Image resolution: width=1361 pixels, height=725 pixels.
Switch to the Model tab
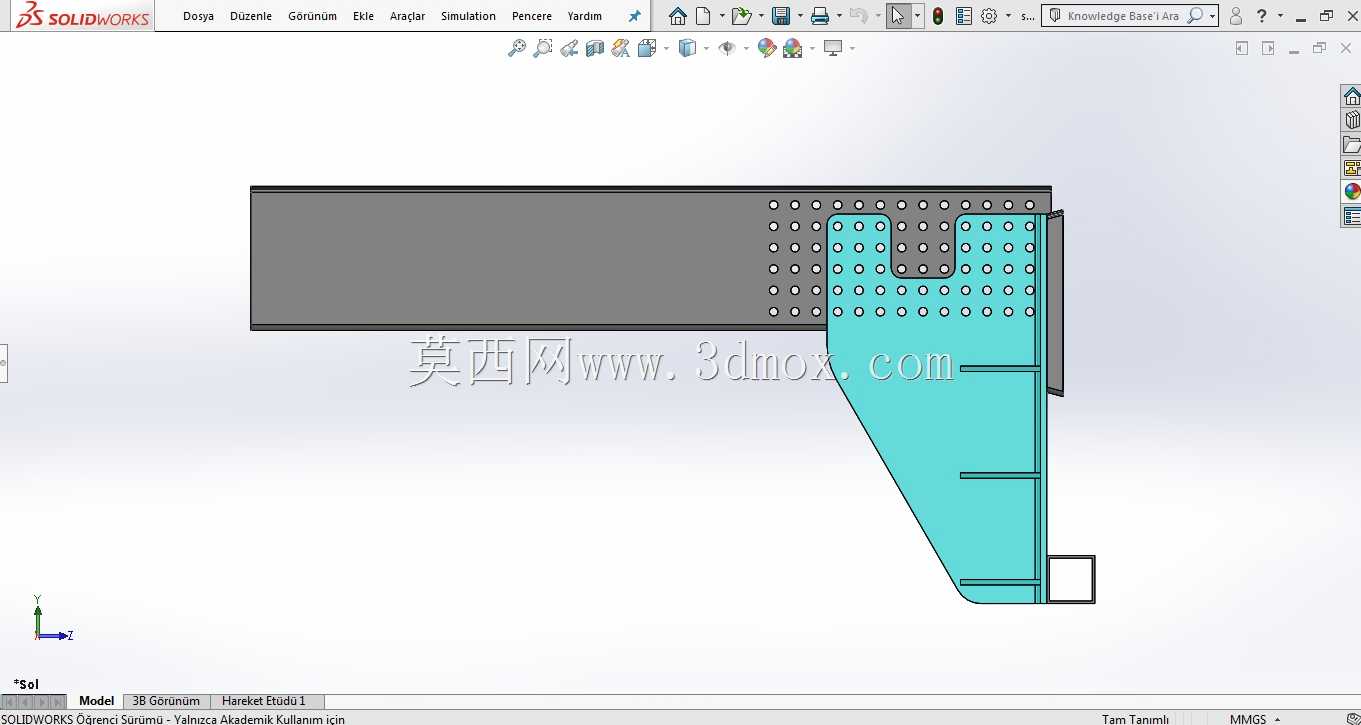point(96,701)
